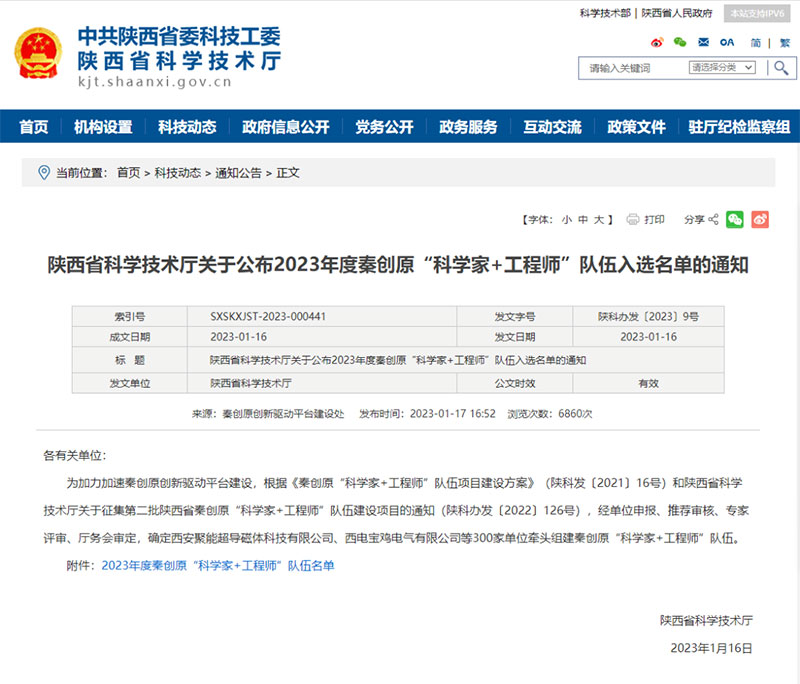Click the envelope mail icon in header
This screenshot has height=684, width=800.
click(x=704, y=42)
